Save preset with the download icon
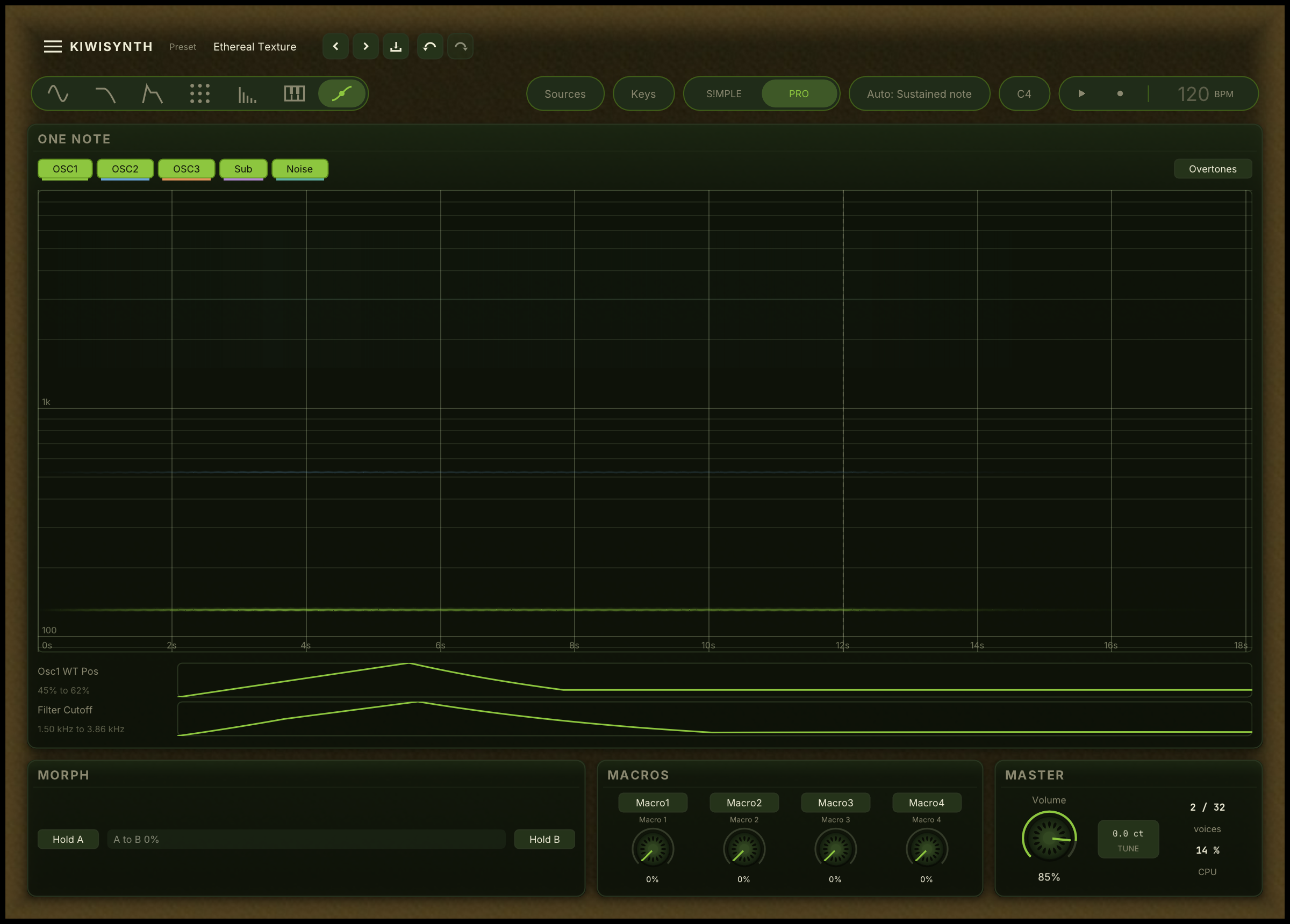Image resolution: width=1290 pixels, height=924 pixels. tap(396, 47)
